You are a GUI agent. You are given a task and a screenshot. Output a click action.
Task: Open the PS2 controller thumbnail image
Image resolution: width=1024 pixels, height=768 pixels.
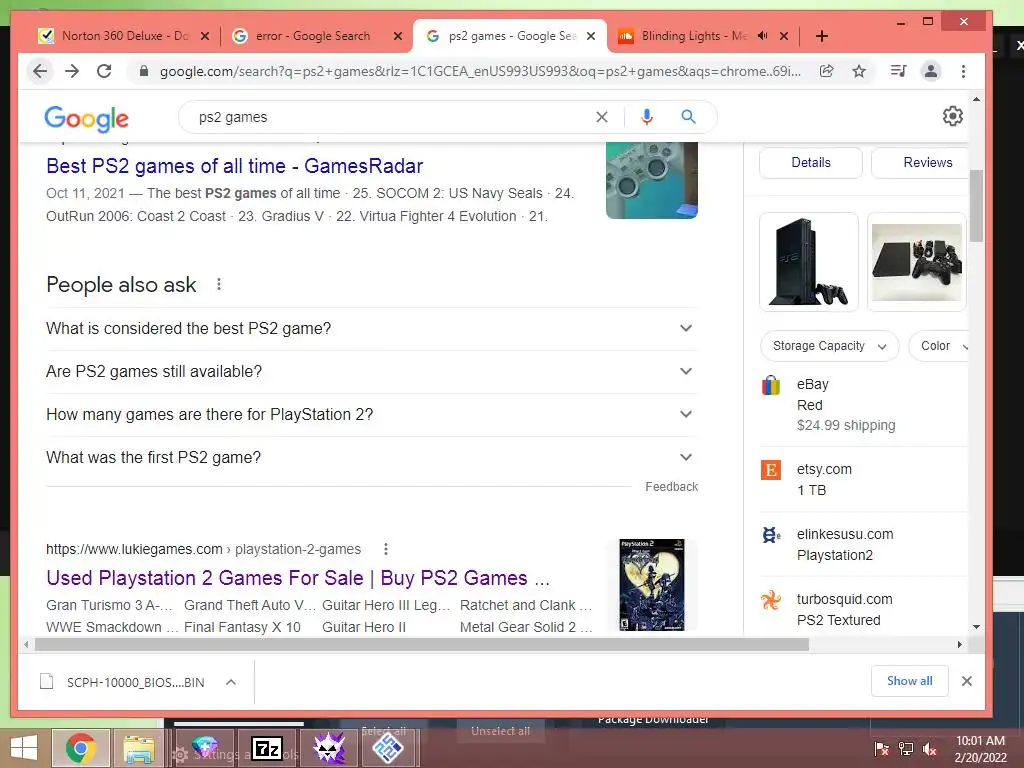(x=652, y=180)
